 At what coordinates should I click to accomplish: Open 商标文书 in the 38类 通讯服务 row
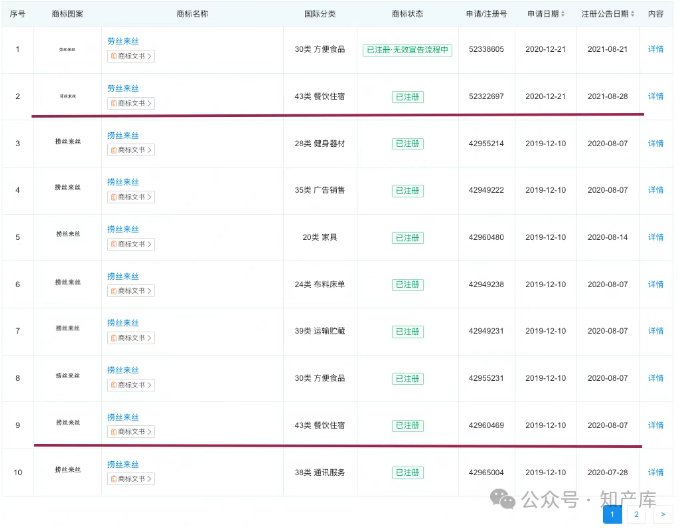131,478
